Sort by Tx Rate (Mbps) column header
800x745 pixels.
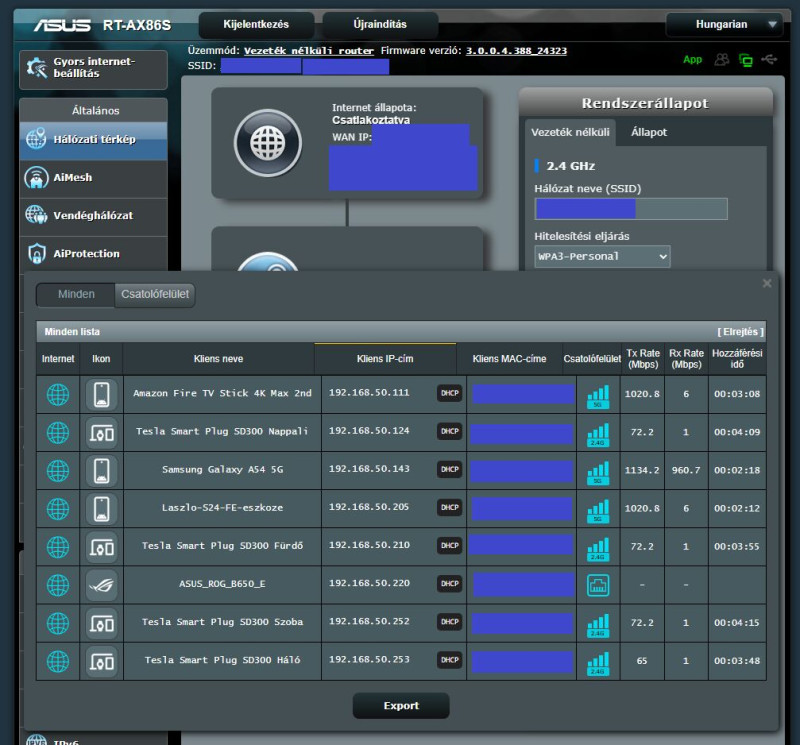[x=643, y=359]
